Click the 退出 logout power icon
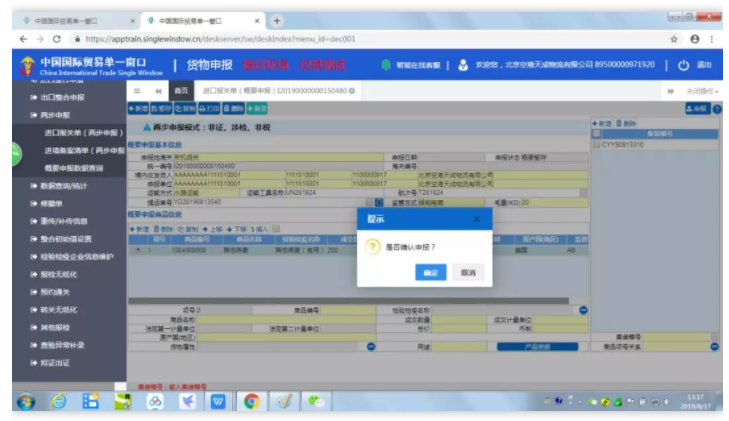This screenshot has width=729, height=421. (x=684, y=65)
